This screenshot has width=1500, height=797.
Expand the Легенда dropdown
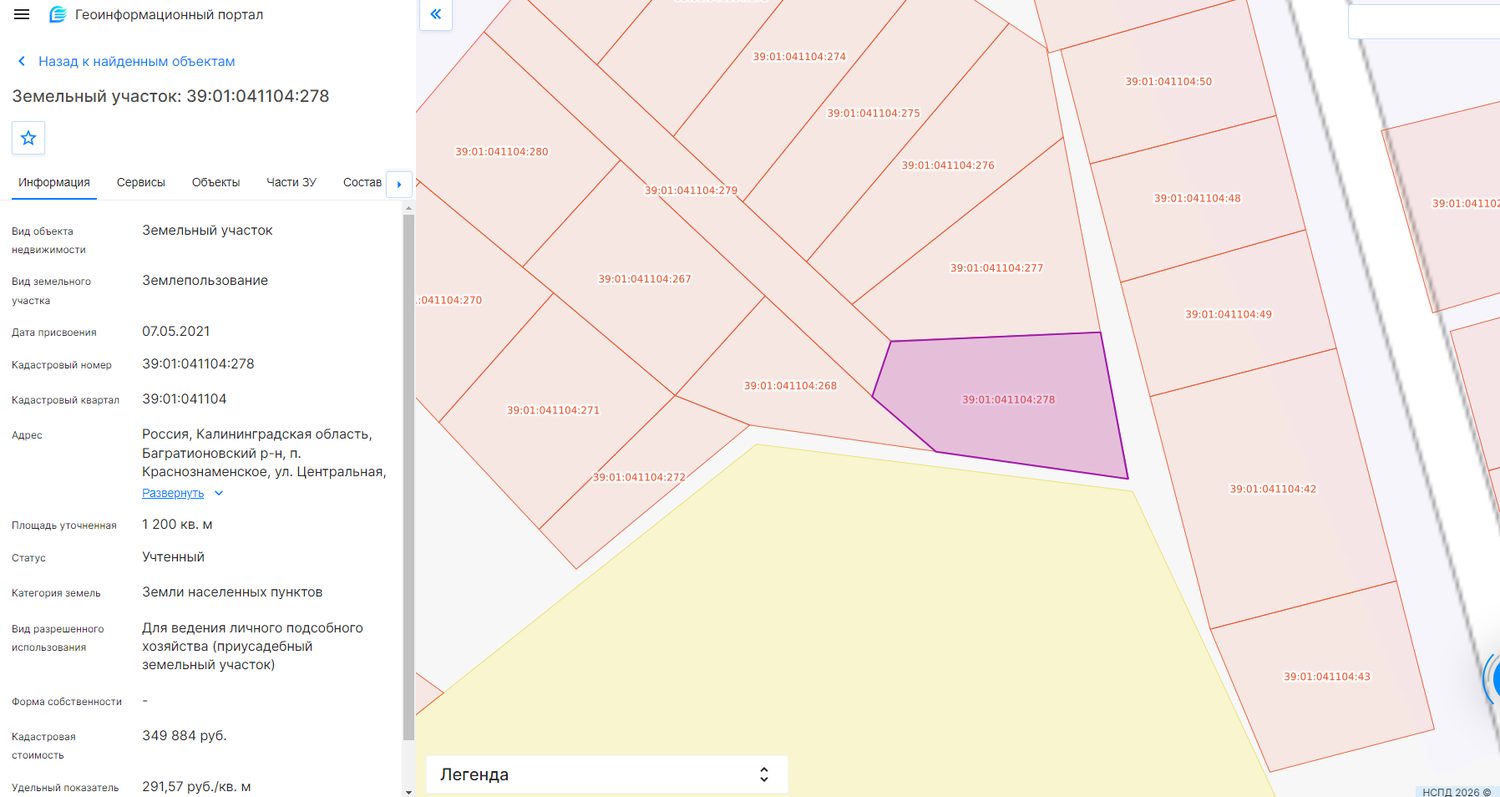[607, 775]
